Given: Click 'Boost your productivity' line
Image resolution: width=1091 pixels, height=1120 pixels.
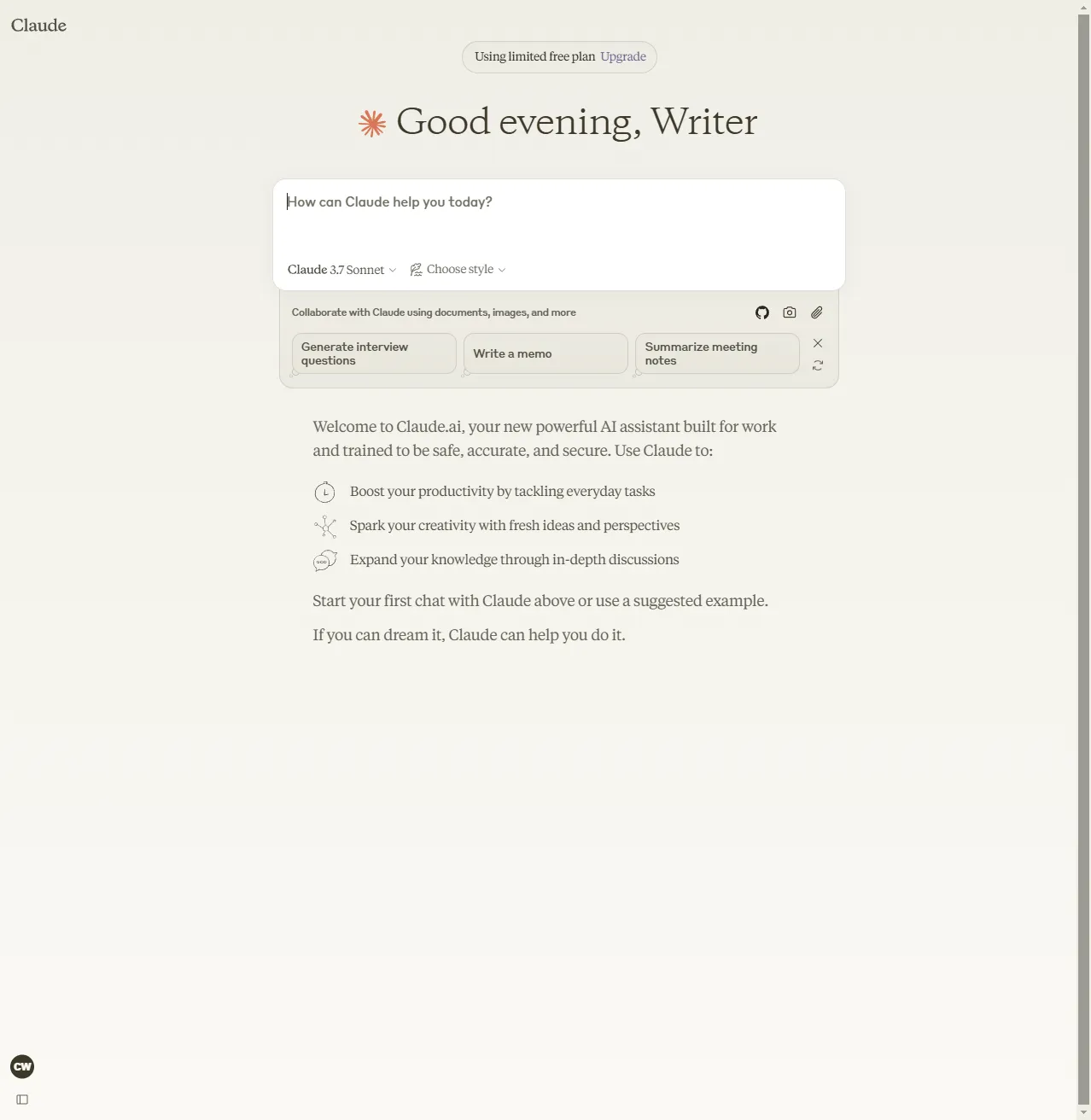Looking at the screenshot, I should click(x=502, y=492).
